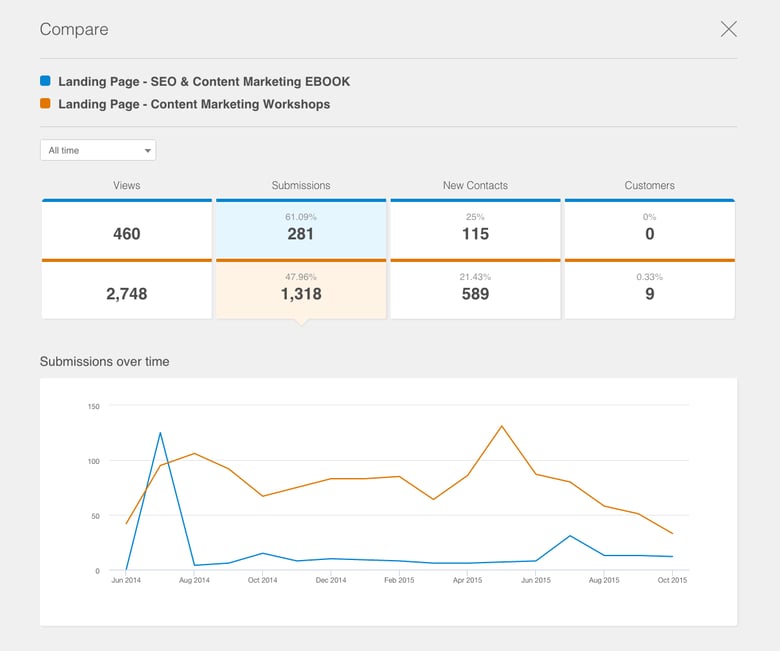Click the Compare dialog title

pos(74,29)
